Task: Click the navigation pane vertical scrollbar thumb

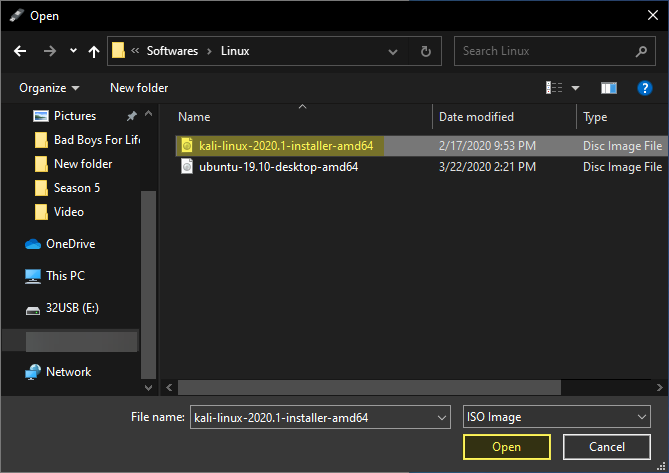Action: pyautogui.click(x=148, y=284)
